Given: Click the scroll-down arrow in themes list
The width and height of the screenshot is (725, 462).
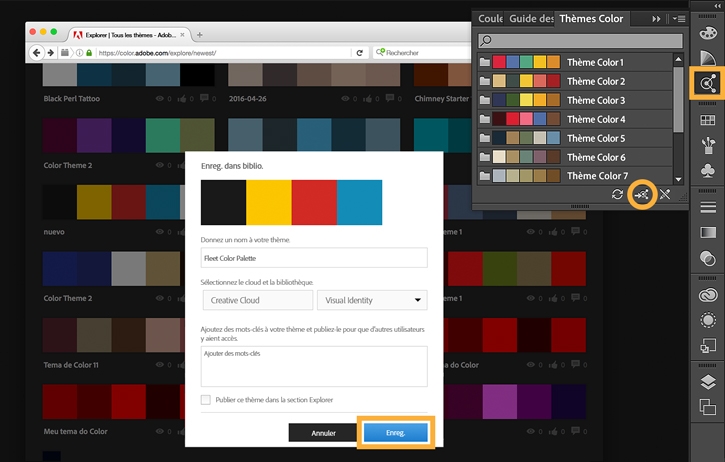Looking at the screenshot, I should pyautogui.click(x=678, y=179).
